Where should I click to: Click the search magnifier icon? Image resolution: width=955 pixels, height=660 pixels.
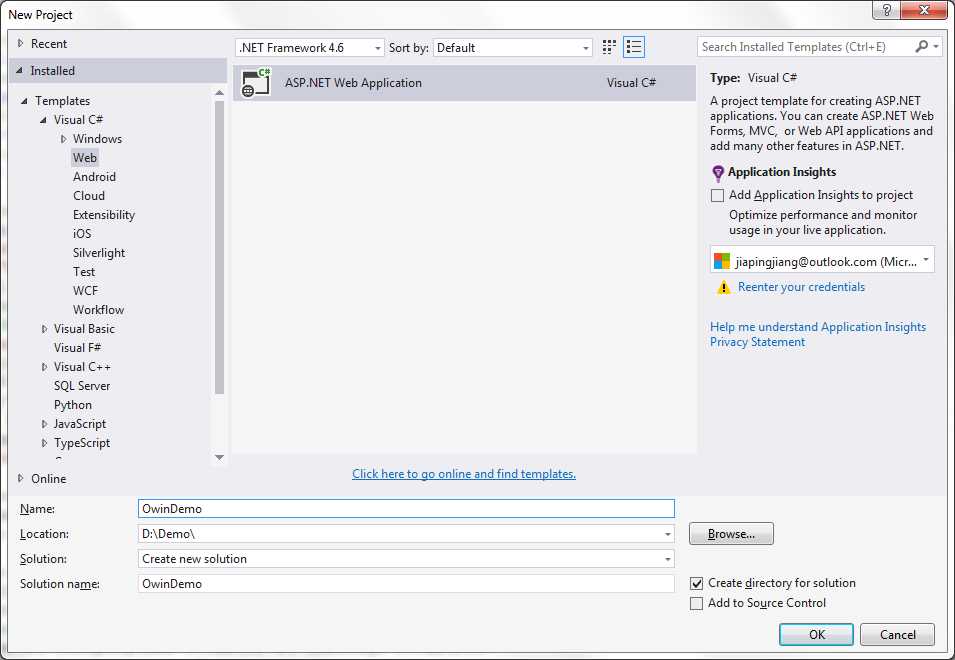click(922, 46)
